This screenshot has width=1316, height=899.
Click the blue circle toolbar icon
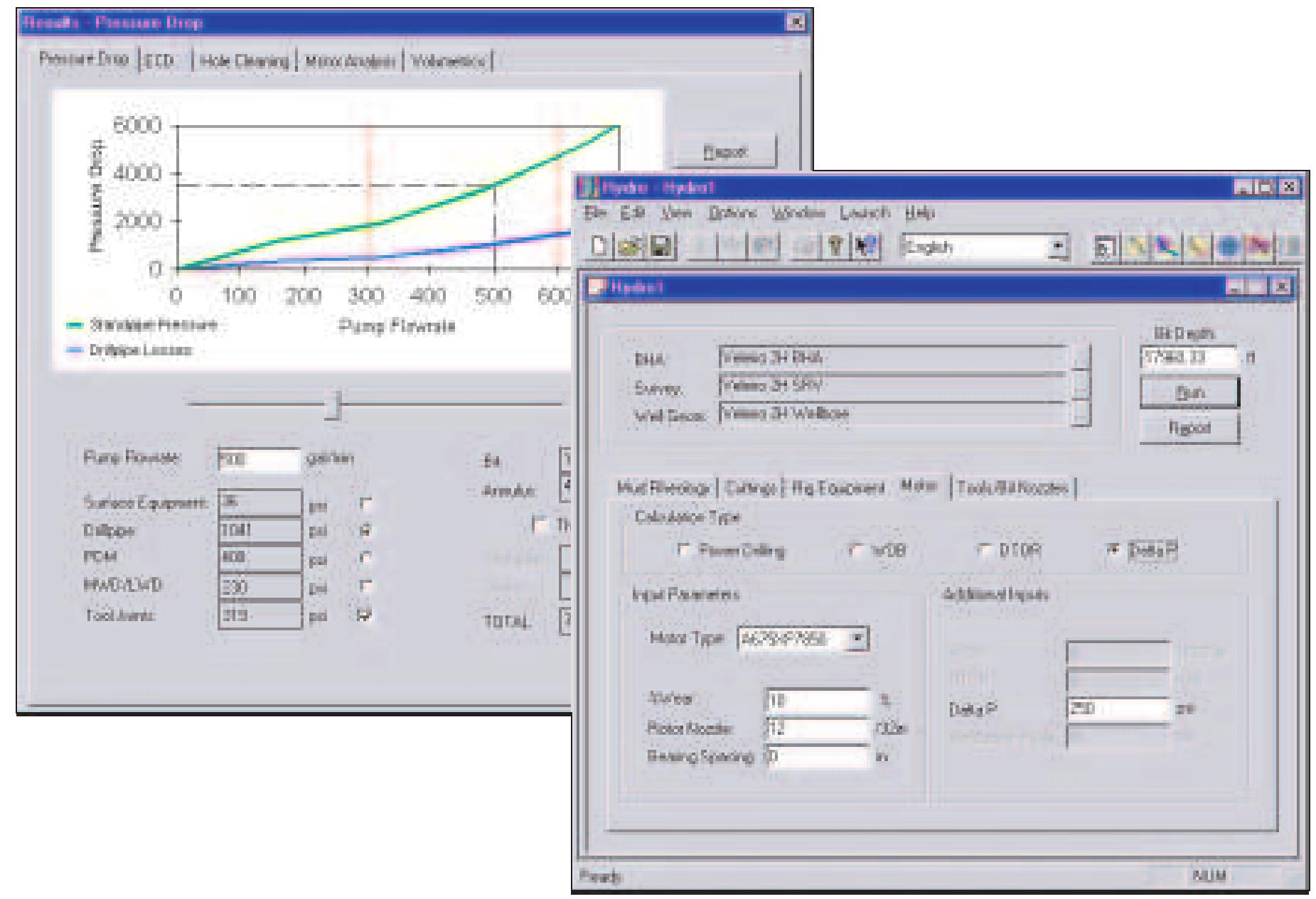1229,247
